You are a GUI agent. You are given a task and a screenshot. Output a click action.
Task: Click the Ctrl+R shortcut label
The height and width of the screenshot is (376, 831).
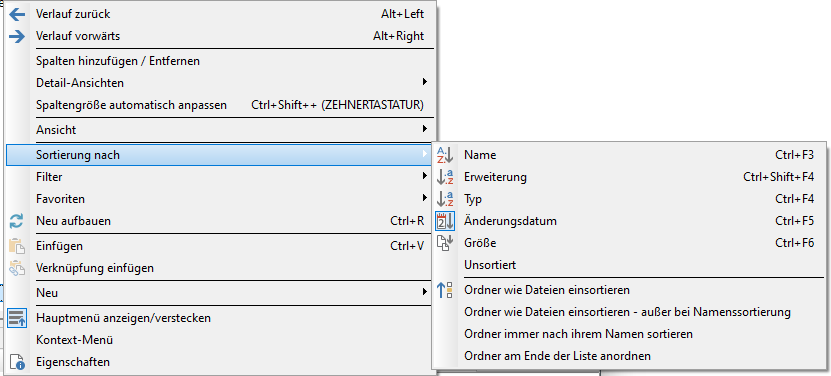(407, 221)
